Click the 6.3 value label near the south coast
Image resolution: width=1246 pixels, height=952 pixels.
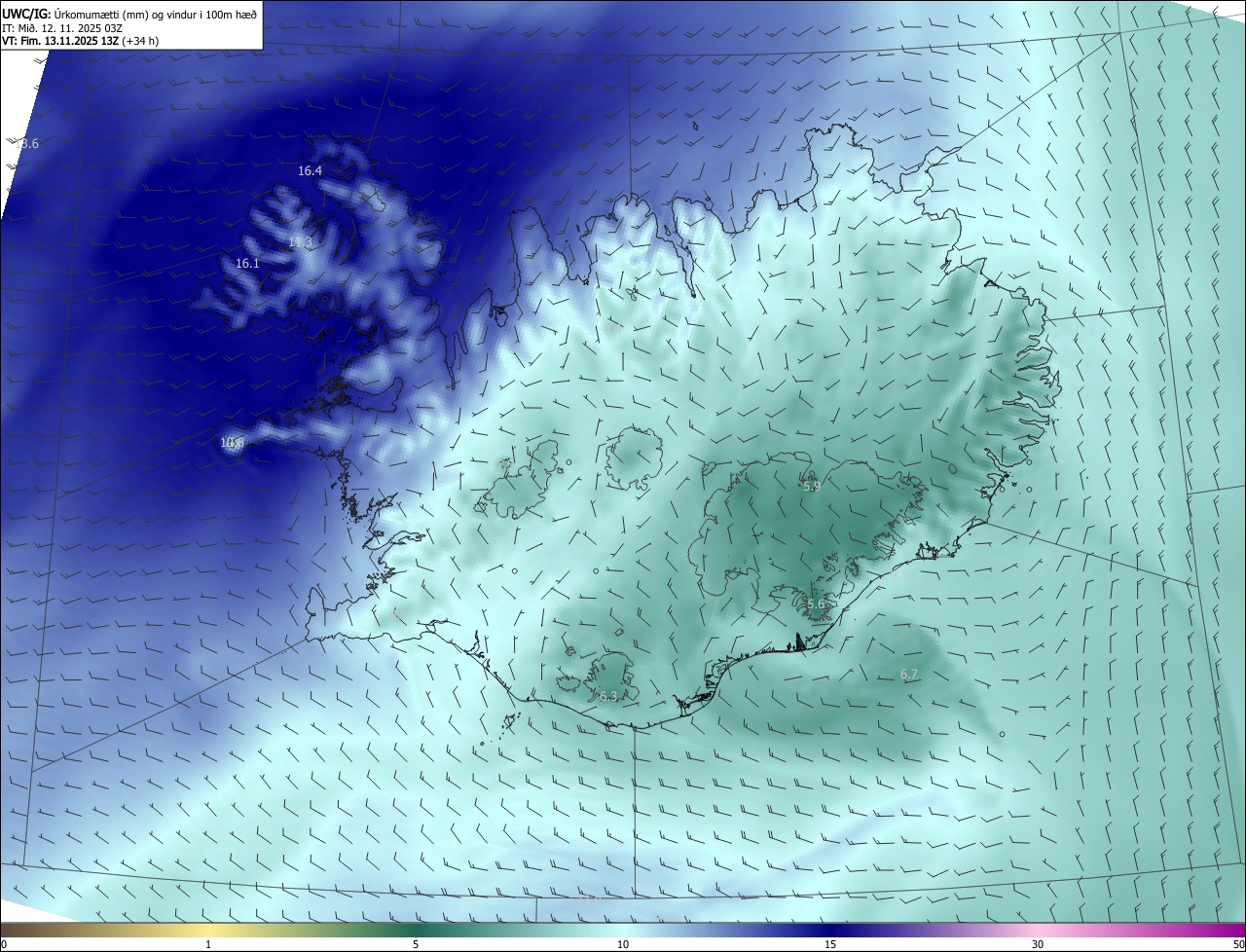607,696
